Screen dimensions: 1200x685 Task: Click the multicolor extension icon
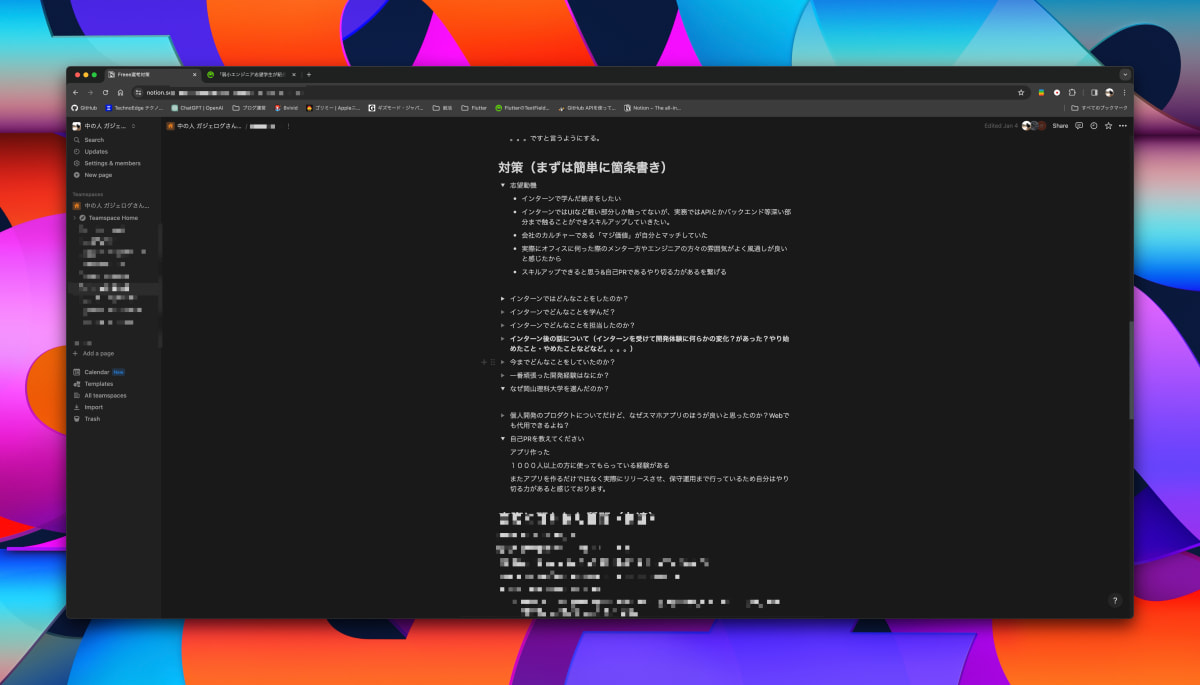pyautogui.click(x=1041, y=92)
